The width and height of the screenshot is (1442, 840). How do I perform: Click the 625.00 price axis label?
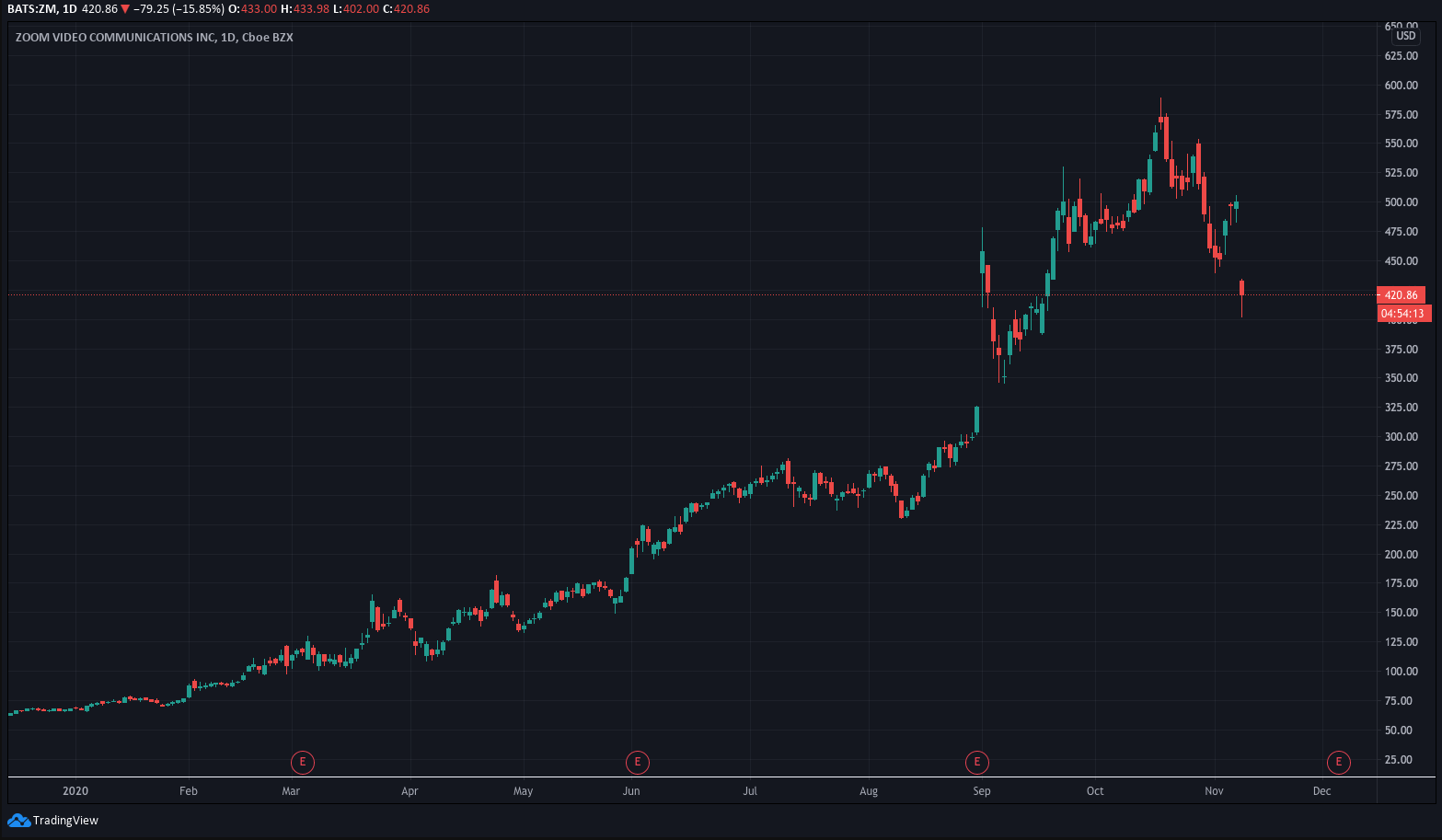pyautogui.click(x=1402, y=56)
